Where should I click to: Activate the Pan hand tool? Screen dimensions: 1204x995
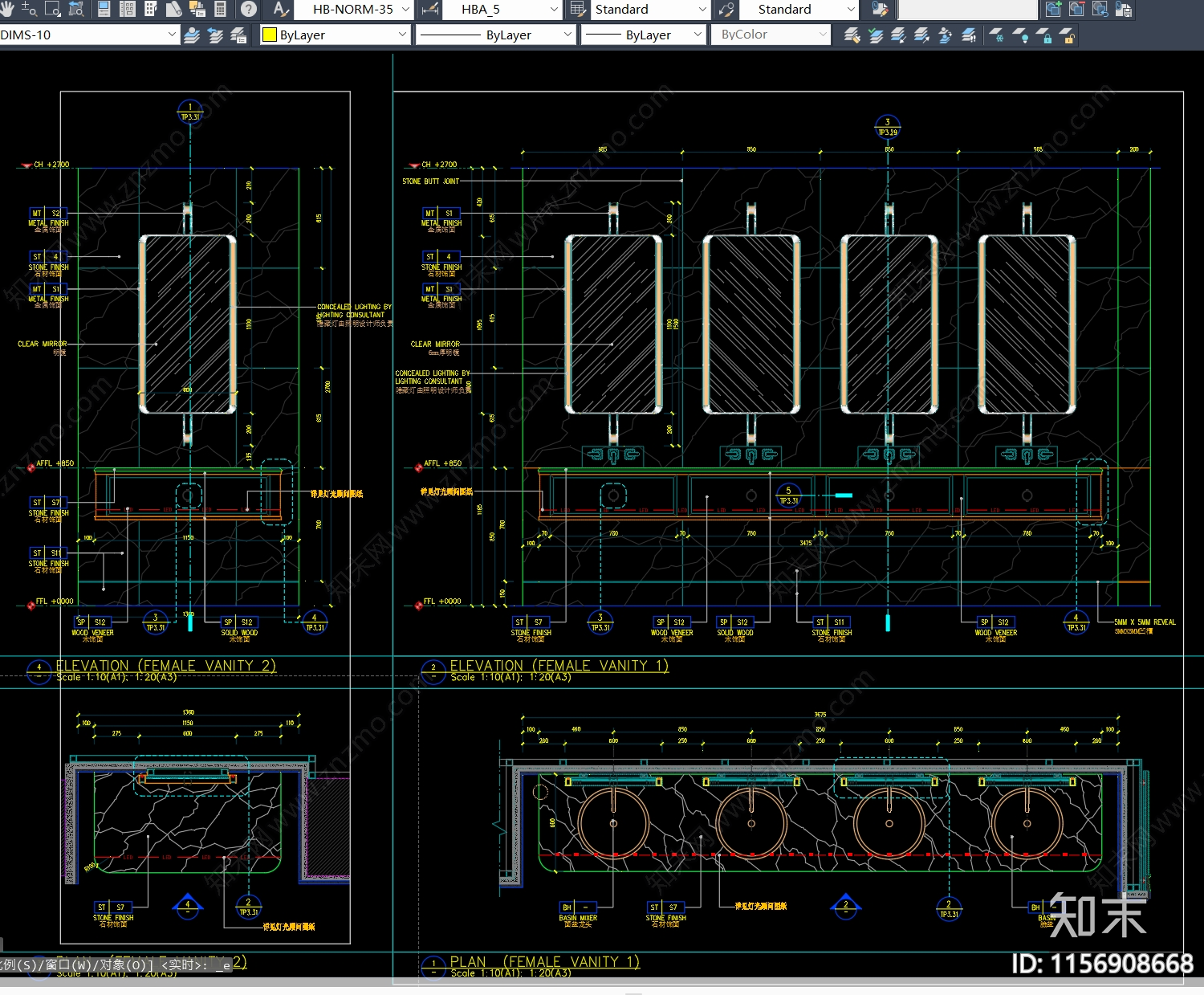(7, 9)
